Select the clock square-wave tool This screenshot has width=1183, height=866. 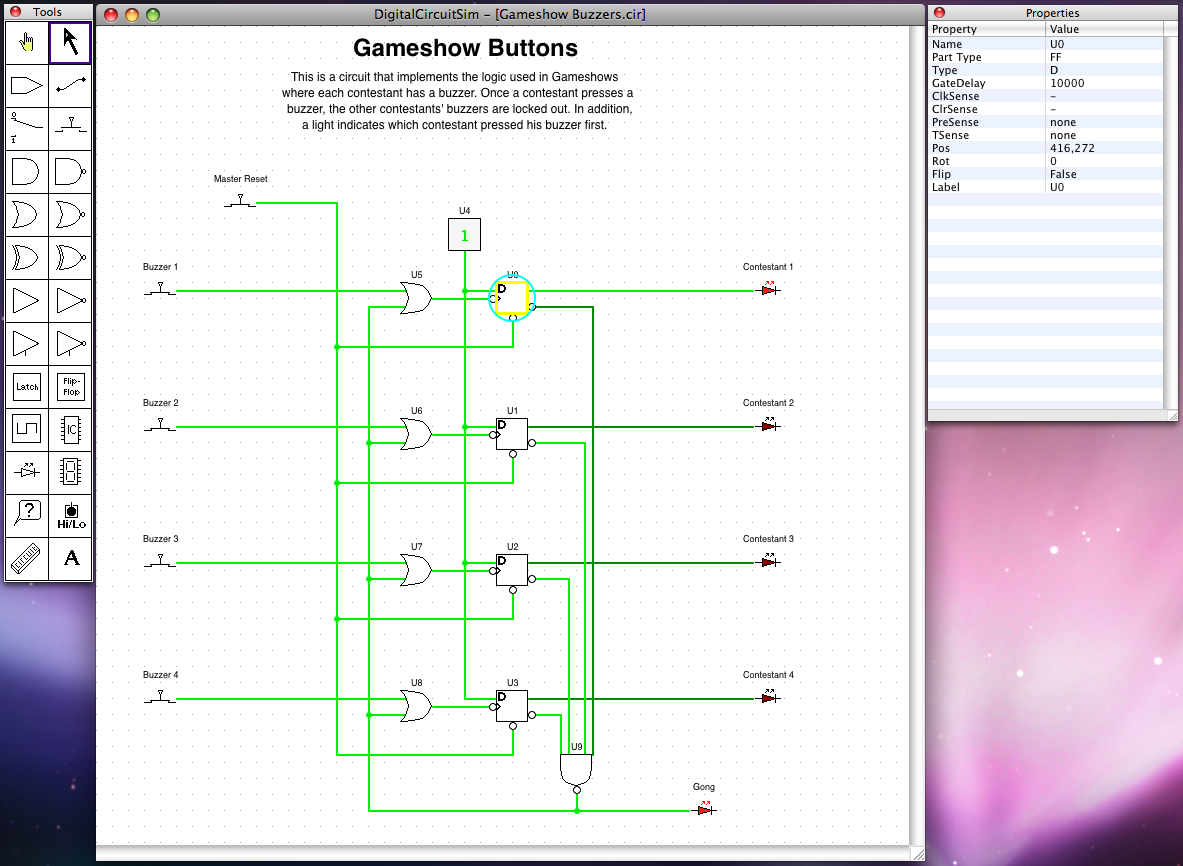click(x=27, y=429)
